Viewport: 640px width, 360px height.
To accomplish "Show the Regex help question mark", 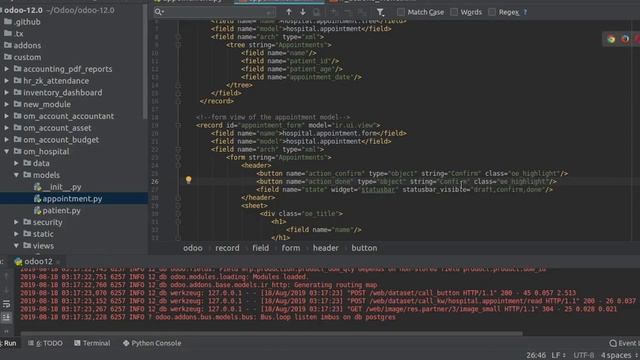I will click(525, 12).
